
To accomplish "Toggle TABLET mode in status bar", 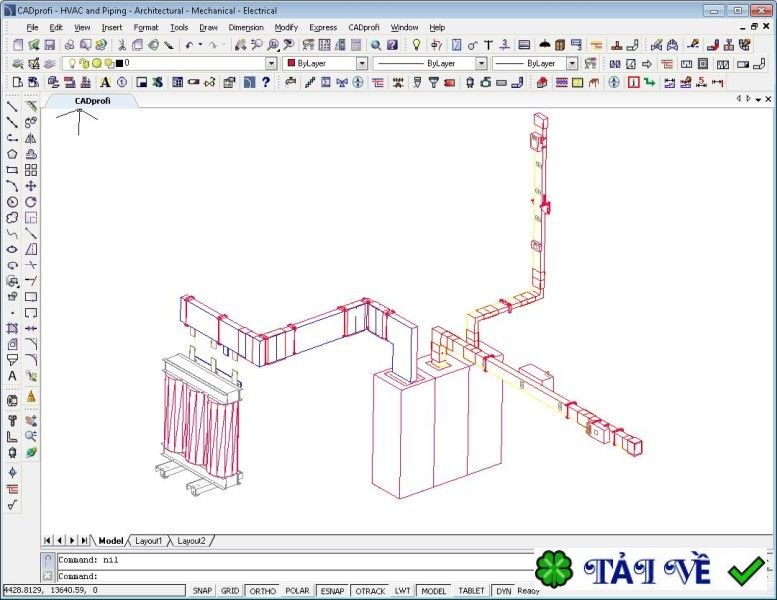I will [471, 591].
